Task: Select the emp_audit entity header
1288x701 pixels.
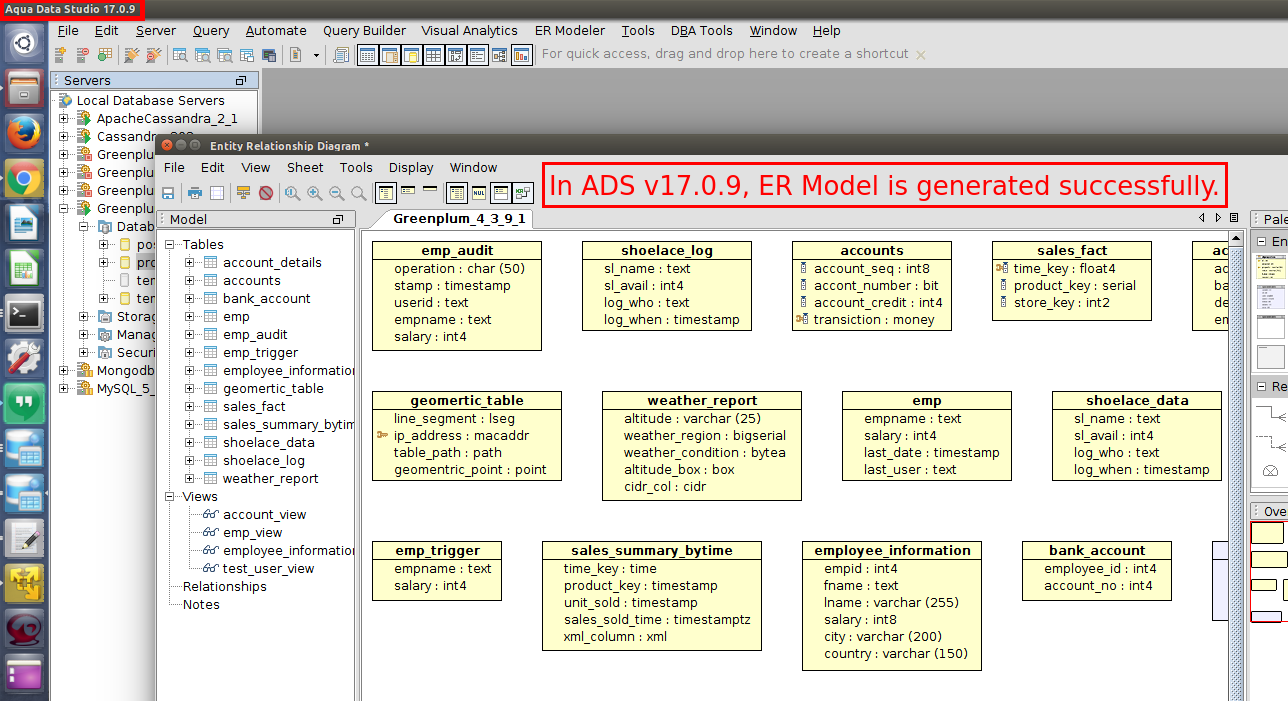Action: point(457,251)
